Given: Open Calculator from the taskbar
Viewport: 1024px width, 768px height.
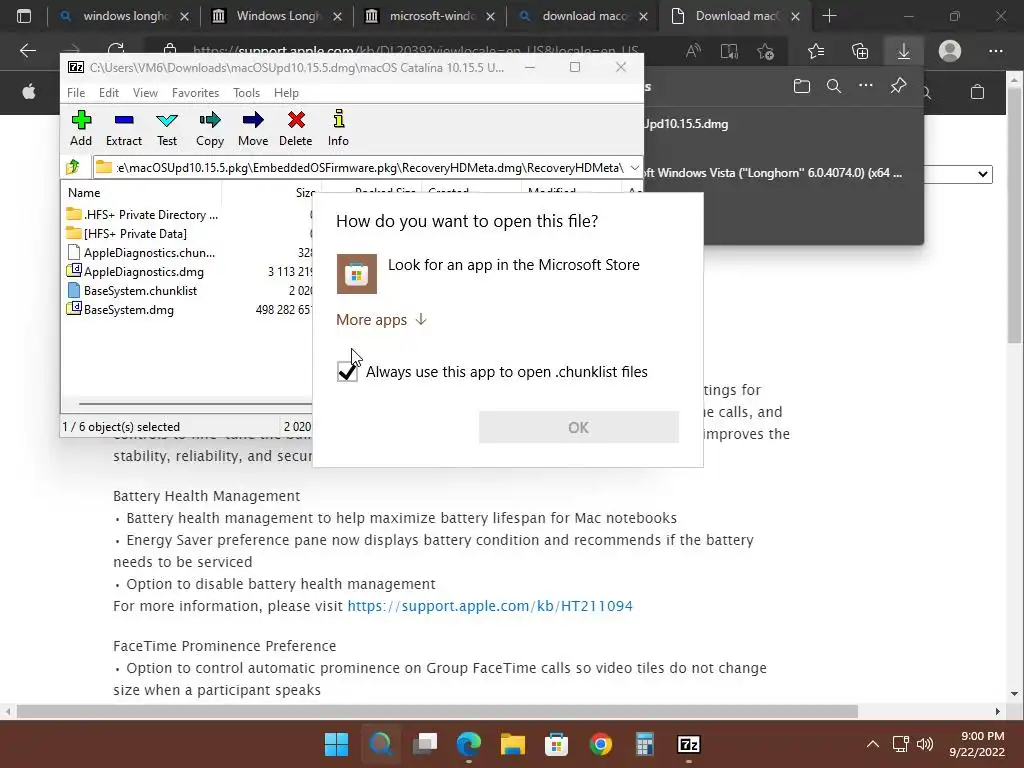Looking at the screenshot, I should click(x=645, y=744).
